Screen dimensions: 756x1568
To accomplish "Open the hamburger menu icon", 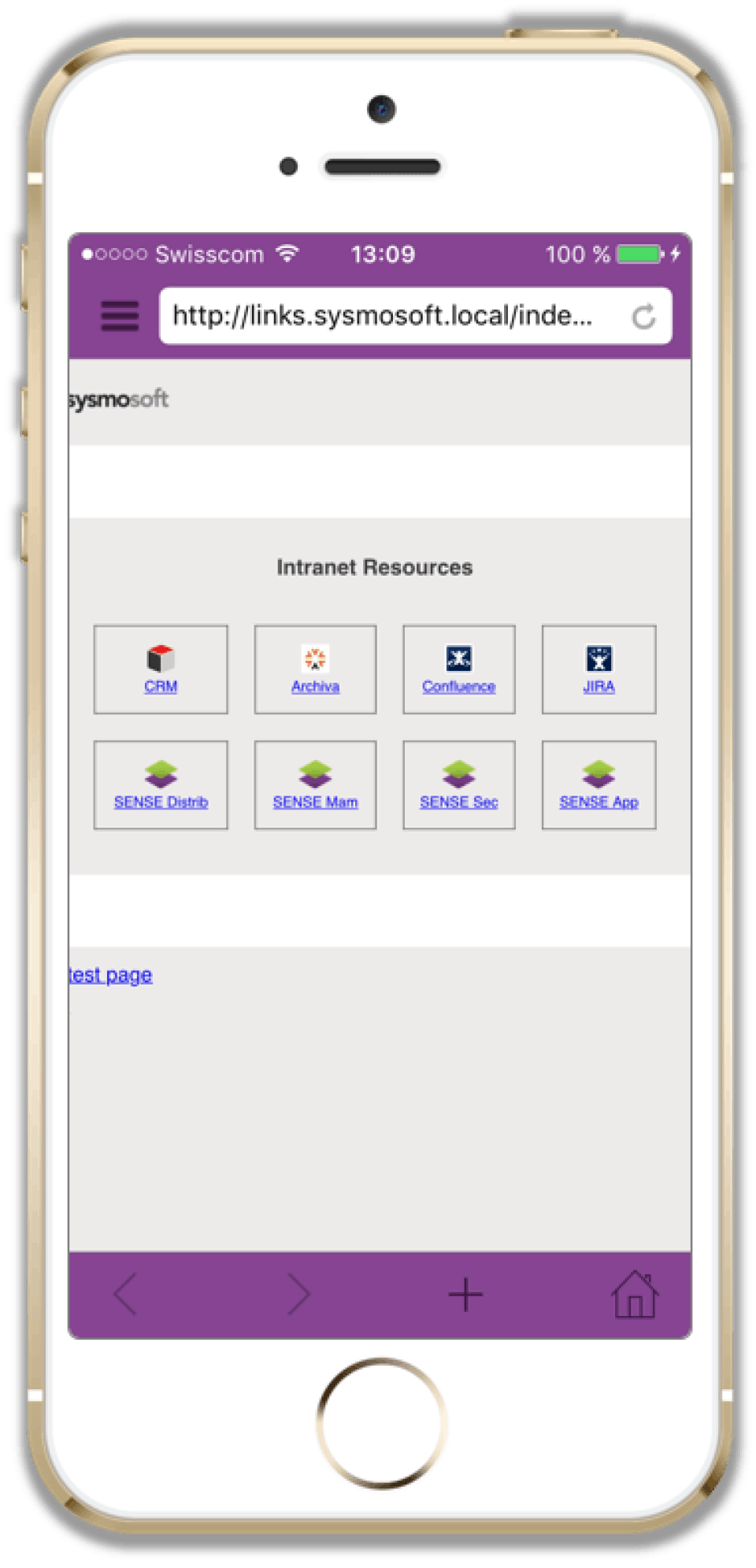I will click(120, 316).
